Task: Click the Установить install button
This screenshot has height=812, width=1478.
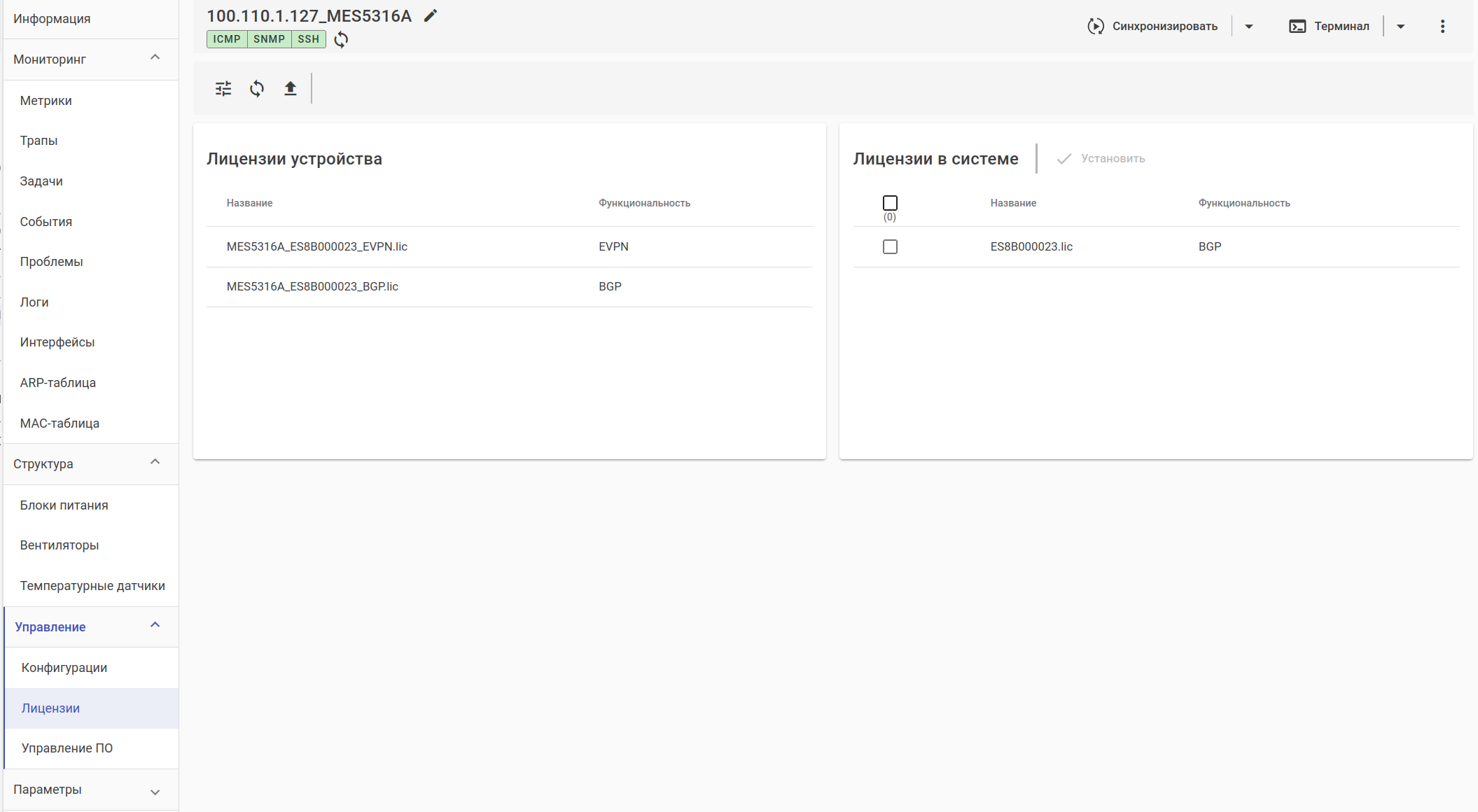Action: click(x=1102, y=159)
